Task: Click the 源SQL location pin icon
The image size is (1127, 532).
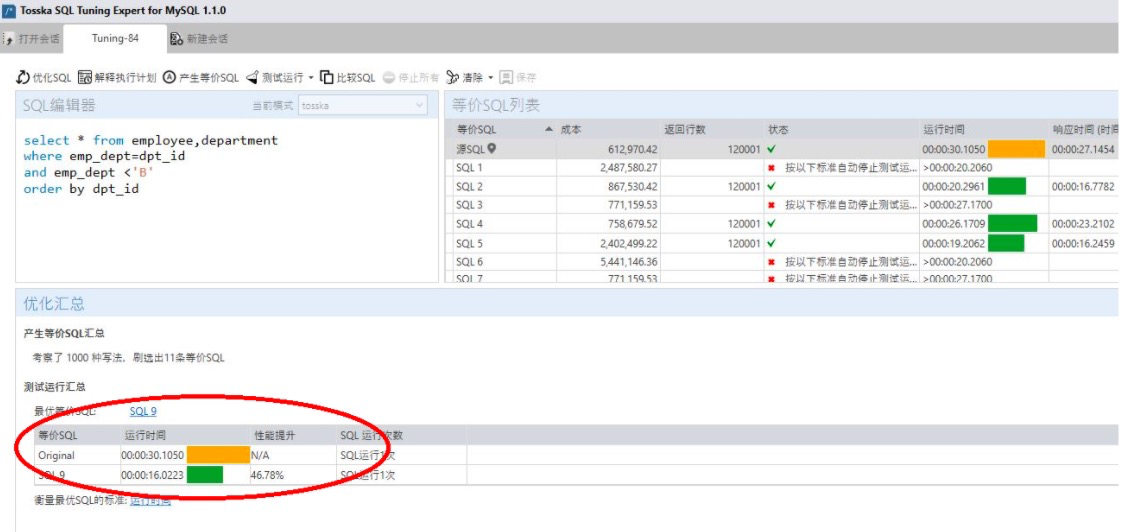Action: 492,149
